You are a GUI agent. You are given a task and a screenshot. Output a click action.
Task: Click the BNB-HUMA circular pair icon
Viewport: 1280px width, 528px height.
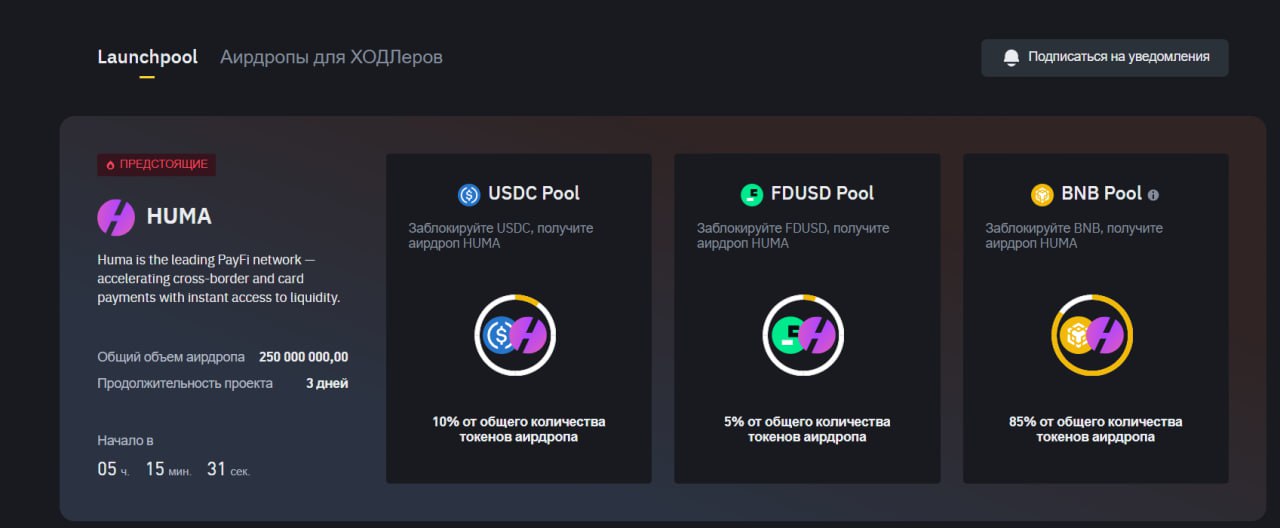click(1092, 335)
